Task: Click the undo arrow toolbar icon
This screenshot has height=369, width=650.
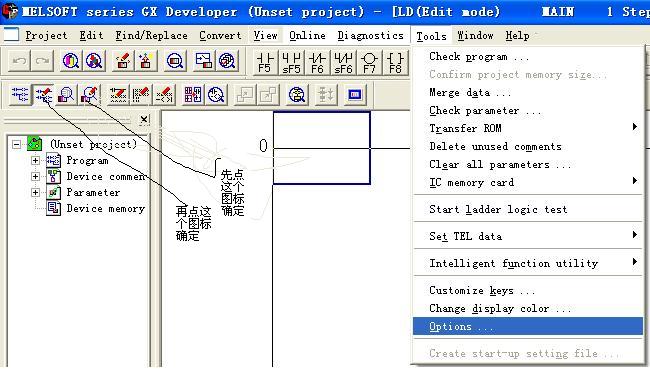Action: tap(19, 61)
